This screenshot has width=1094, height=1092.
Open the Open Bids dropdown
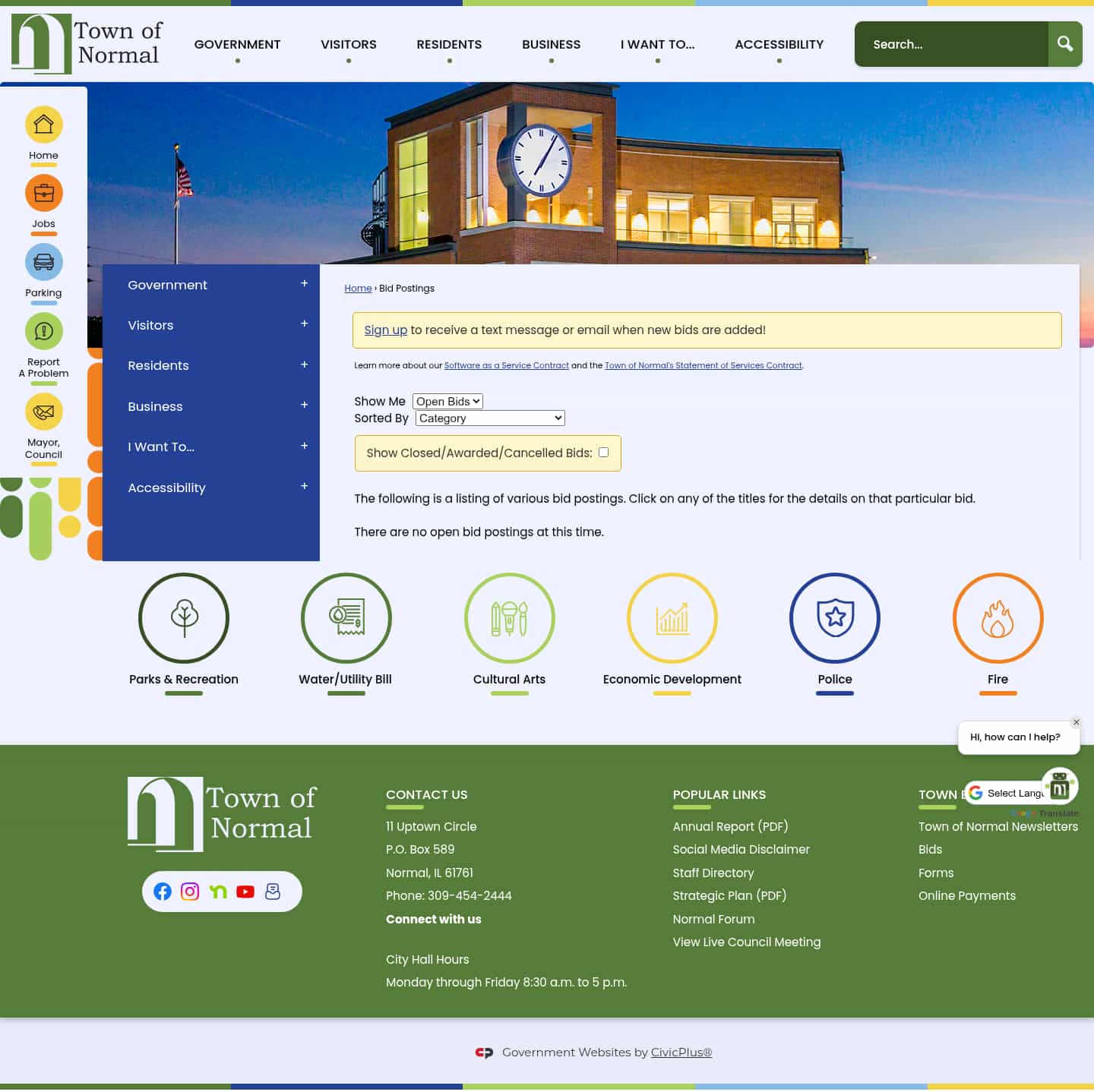click(447, 401)
